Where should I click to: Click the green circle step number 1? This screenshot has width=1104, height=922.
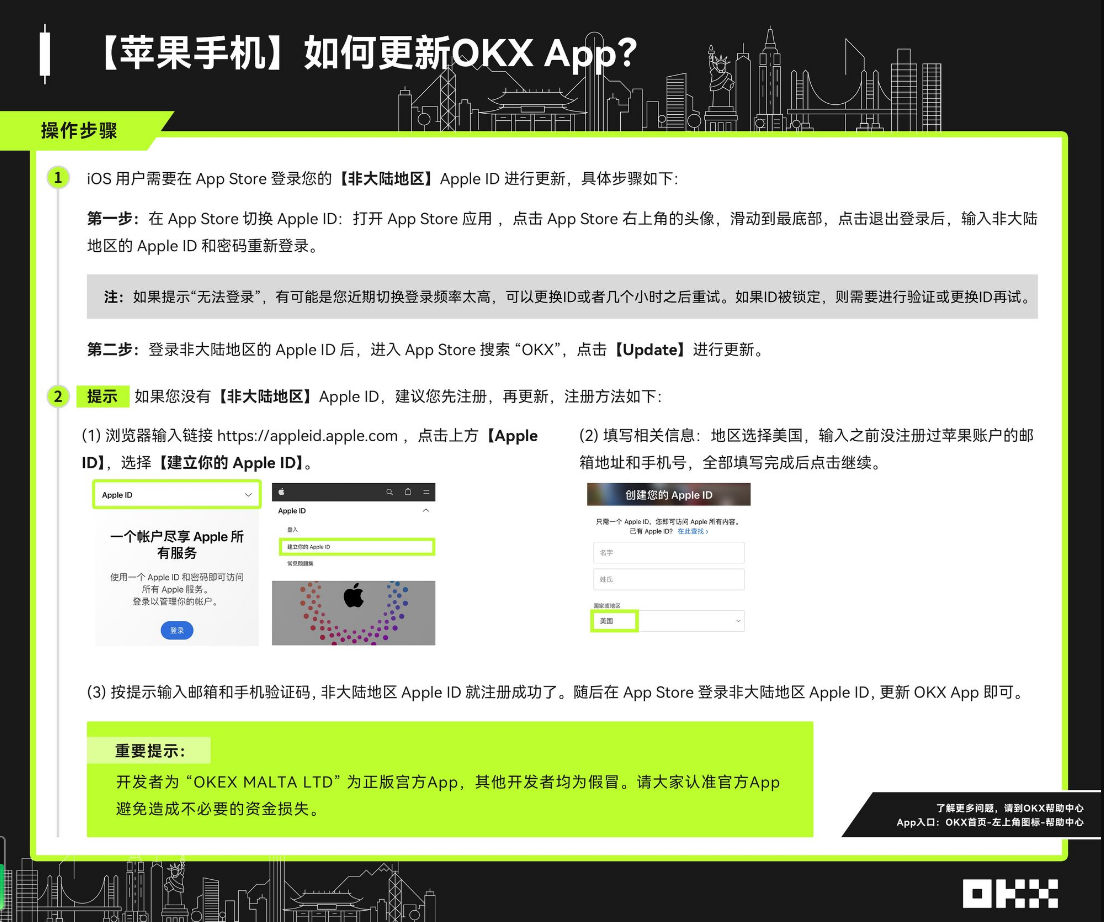(x=58, y=178)
